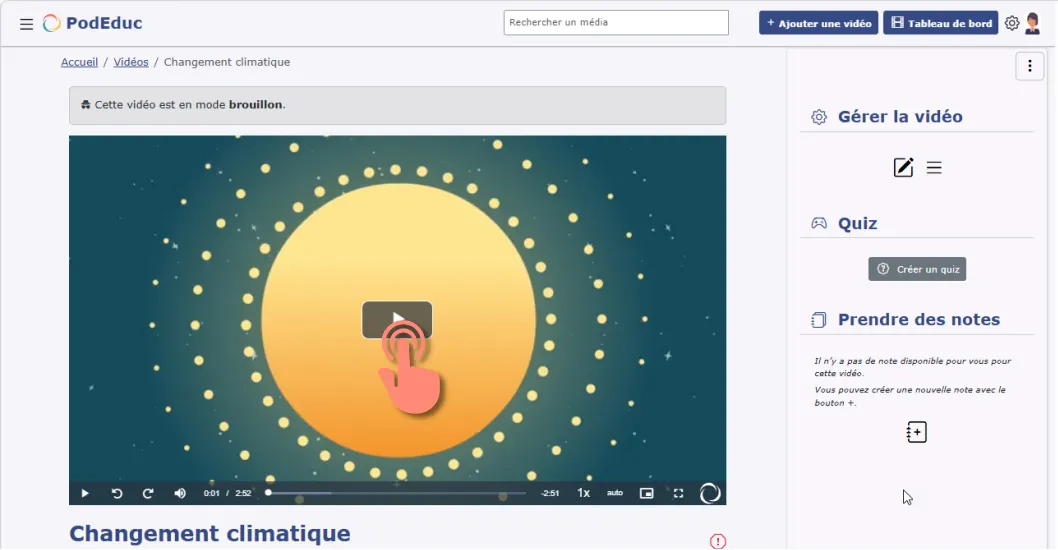Click the edit video pencil icon

903,167
